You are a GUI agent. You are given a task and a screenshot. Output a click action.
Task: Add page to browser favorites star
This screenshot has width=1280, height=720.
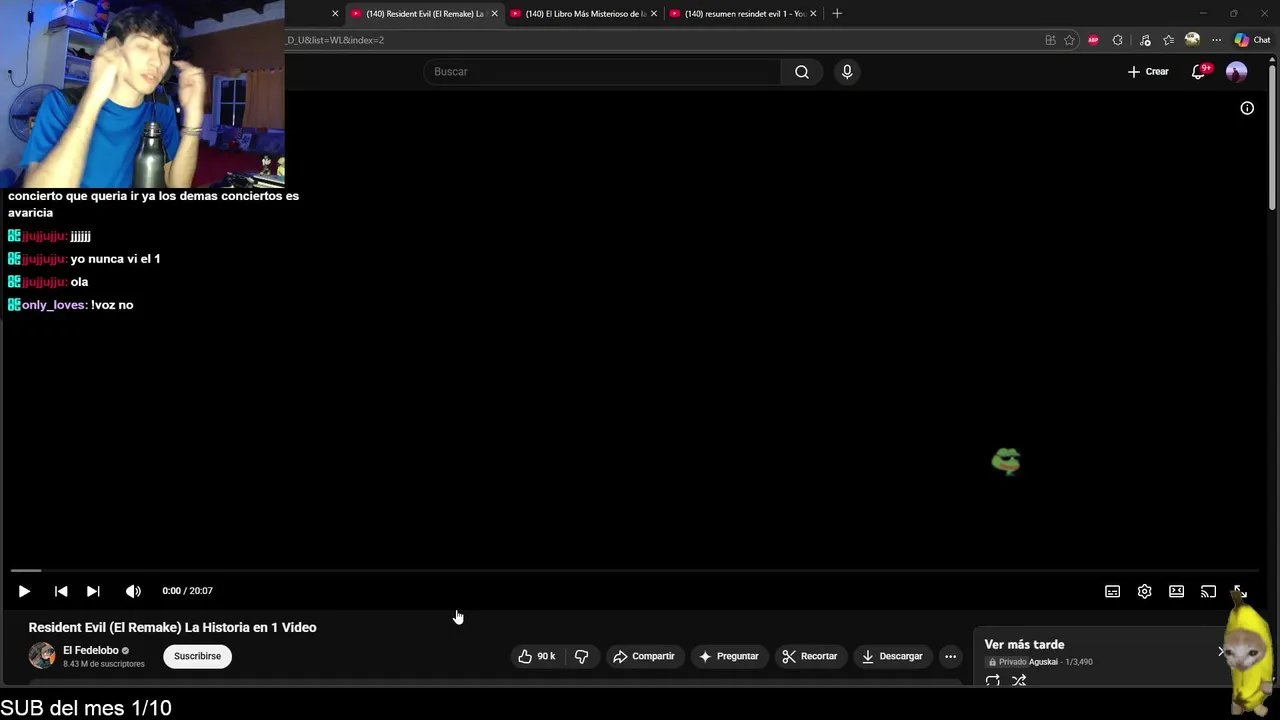point(1069,40)
